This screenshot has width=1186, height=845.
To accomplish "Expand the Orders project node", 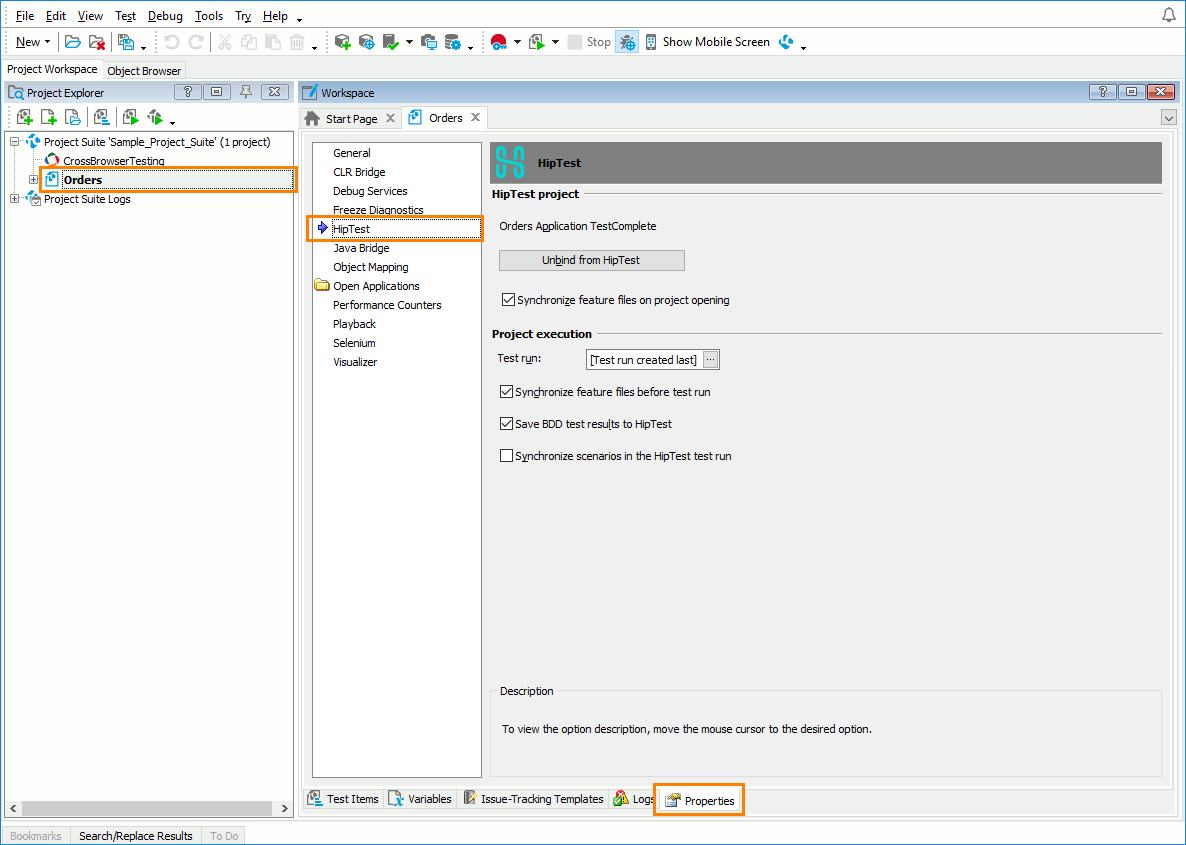I will [x=33, y=180].
